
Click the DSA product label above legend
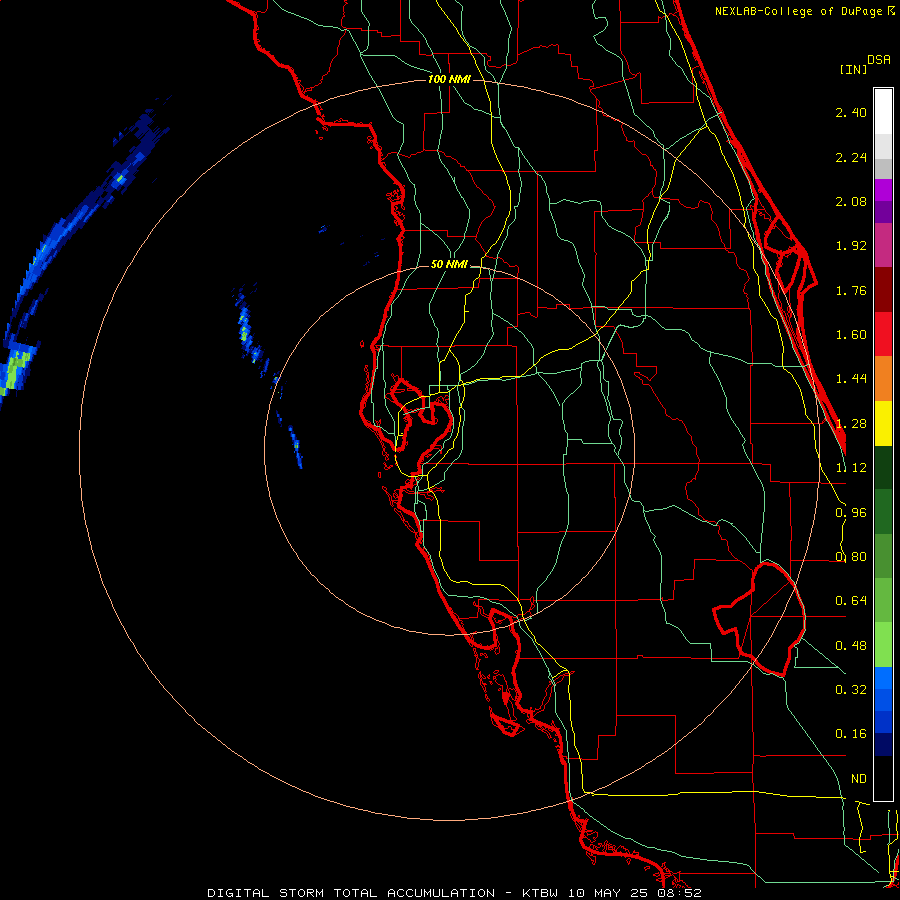pos(879,60)
